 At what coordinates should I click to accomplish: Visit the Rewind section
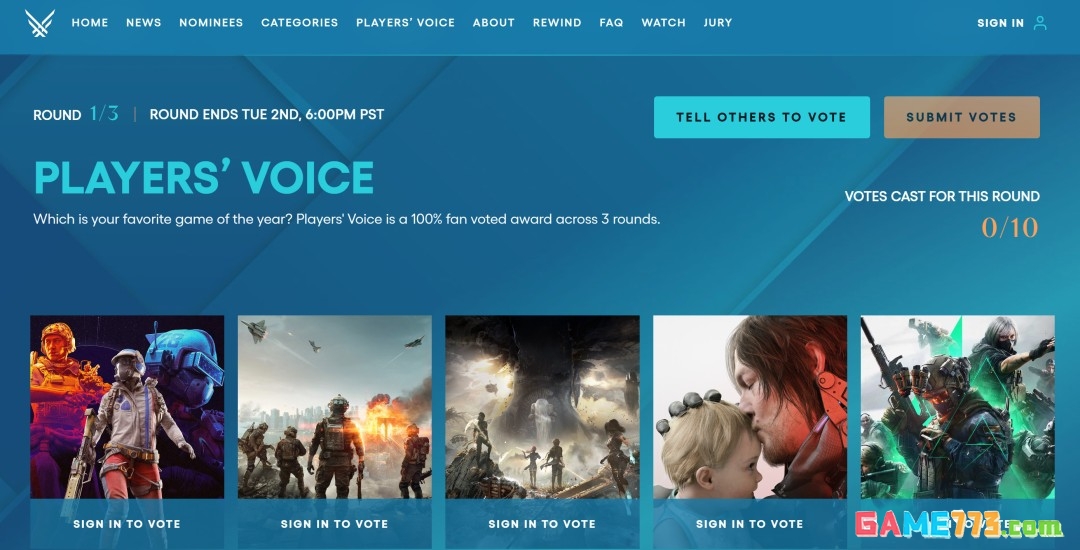pyautogui.click(x=557, y=23)
